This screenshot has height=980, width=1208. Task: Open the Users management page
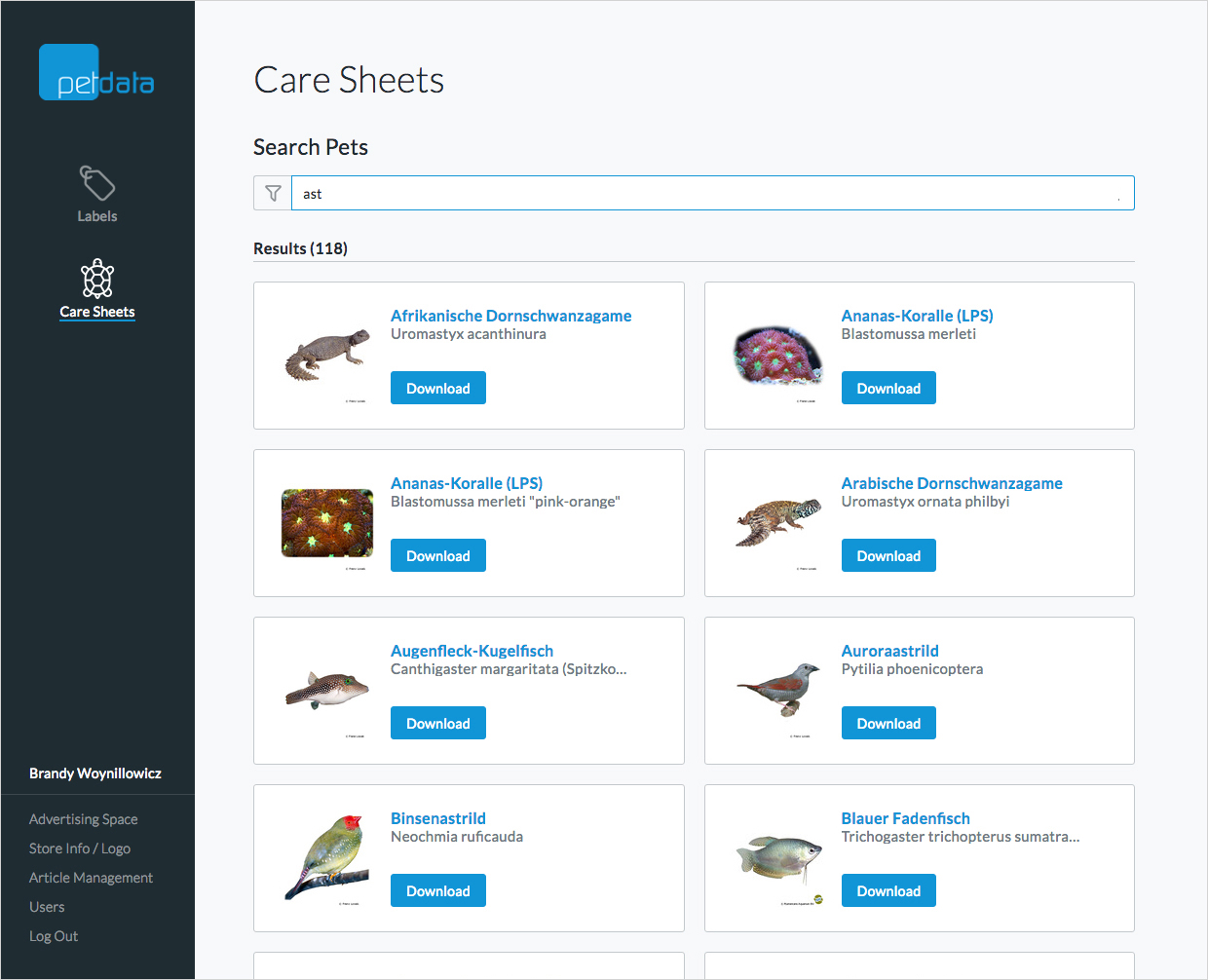tap(47, 906)
